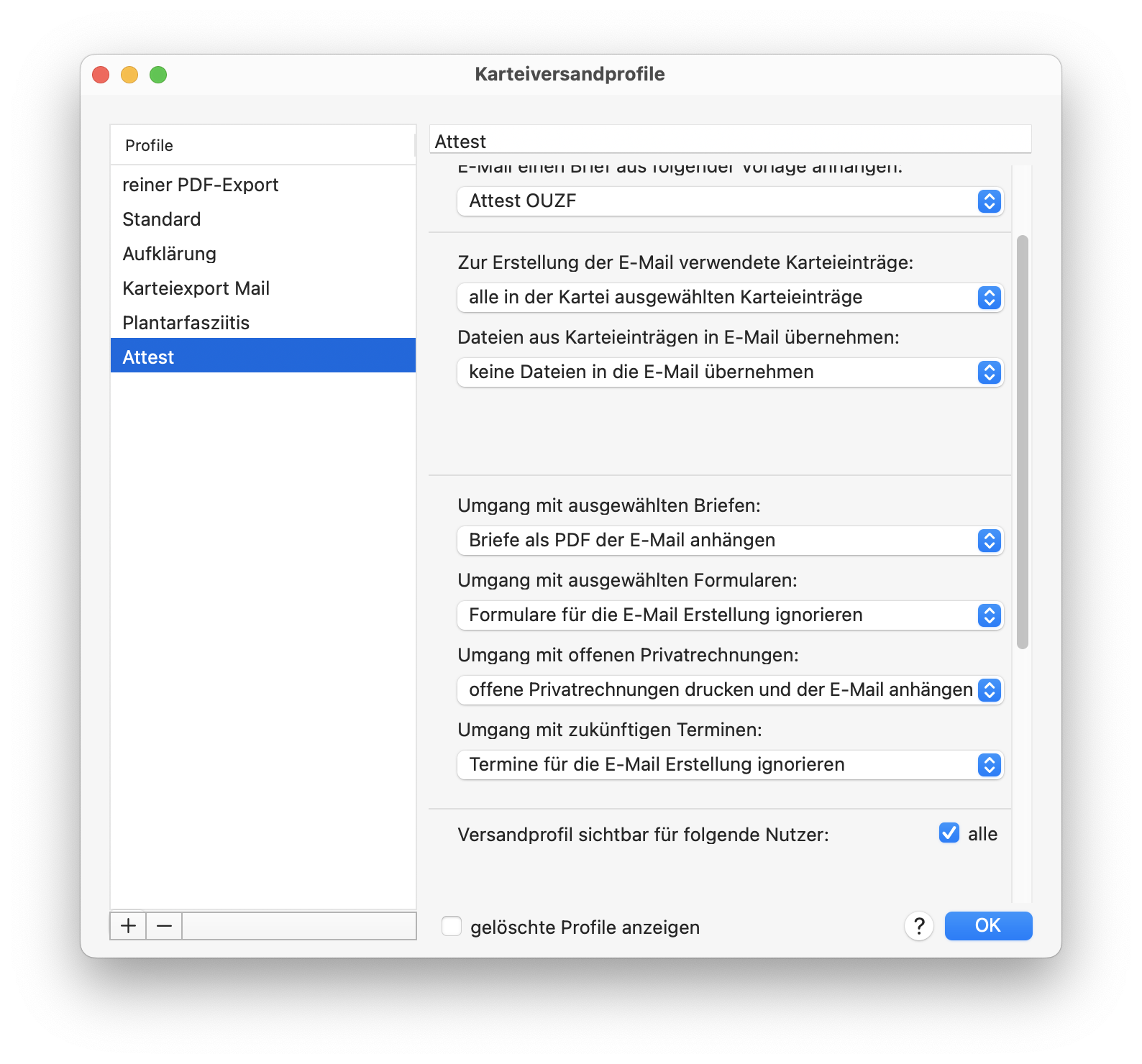This screenshot has width=1142, height=1064.
Task: Open 'keine Dateien in die E-Mail übernehmen' dropdown
Action: [x=730, y=372]
